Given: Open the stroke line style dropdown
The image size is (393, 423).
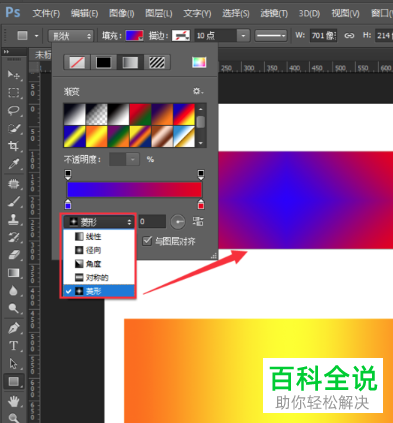Looking at the screenshot, I should click(x=271, y=35).
